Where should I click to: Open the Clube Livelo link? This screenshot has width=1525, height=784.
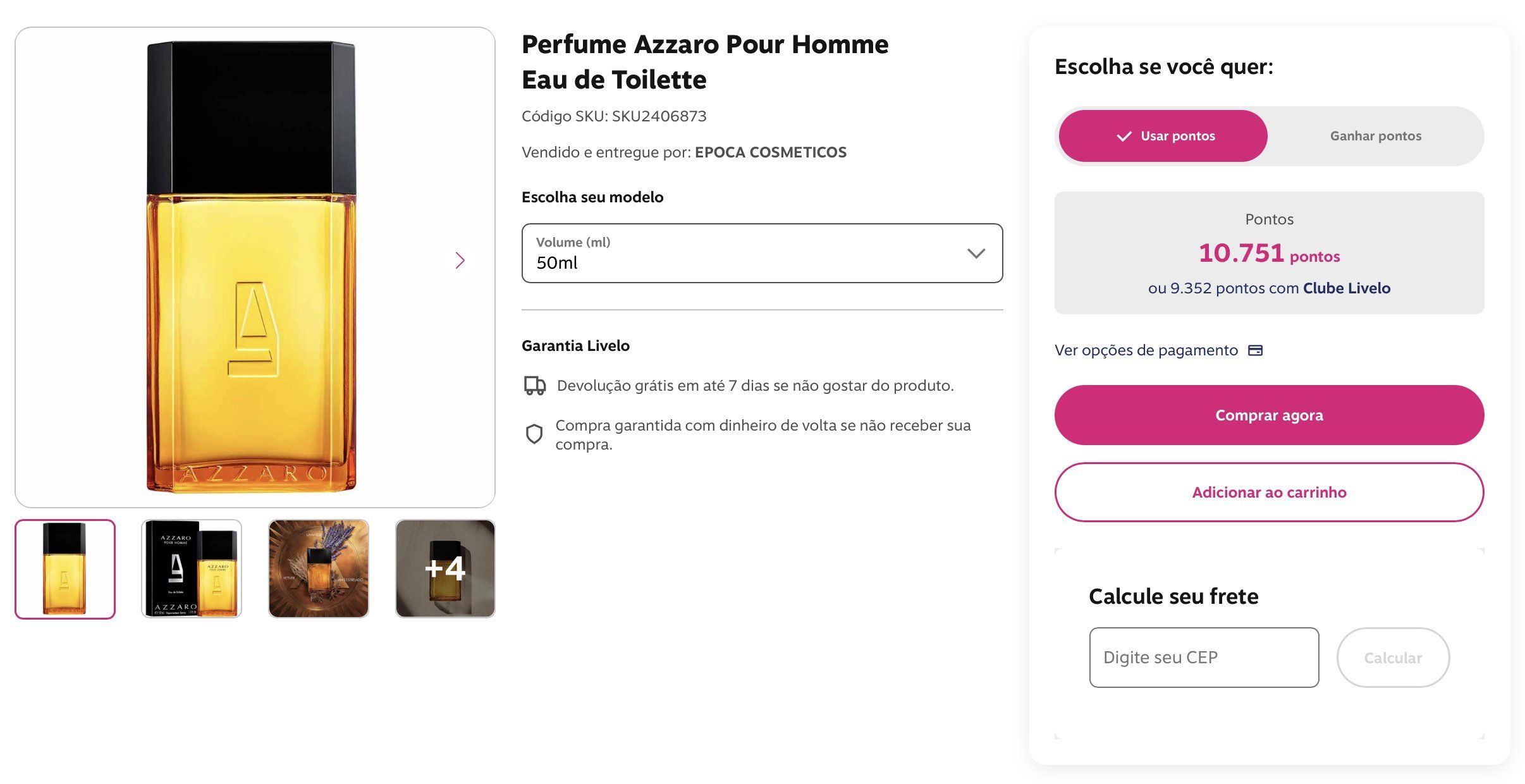[x=1347, y=288]
